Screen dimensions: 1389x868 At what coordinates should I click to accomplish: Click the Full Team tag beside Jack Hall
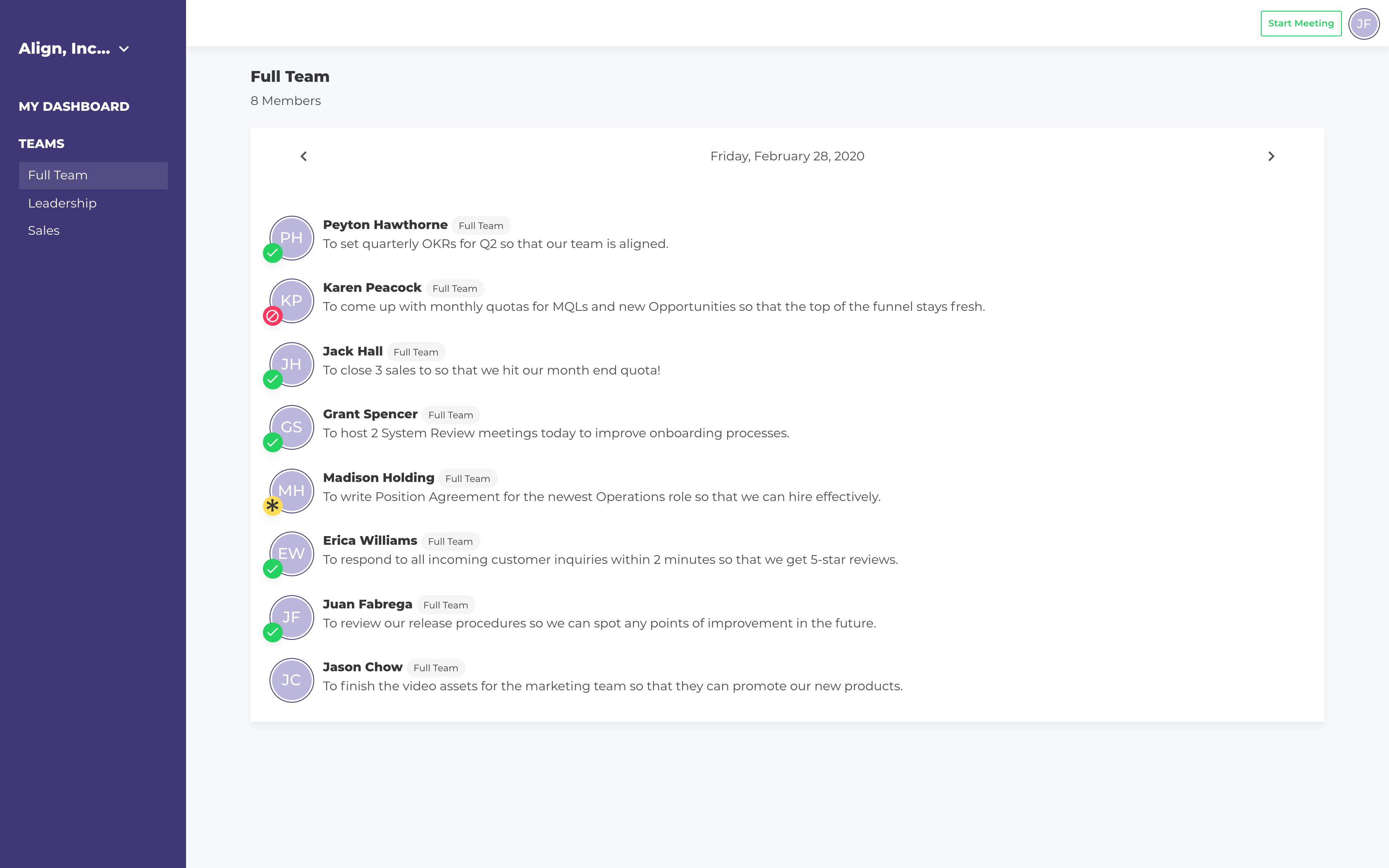(415, 352)
